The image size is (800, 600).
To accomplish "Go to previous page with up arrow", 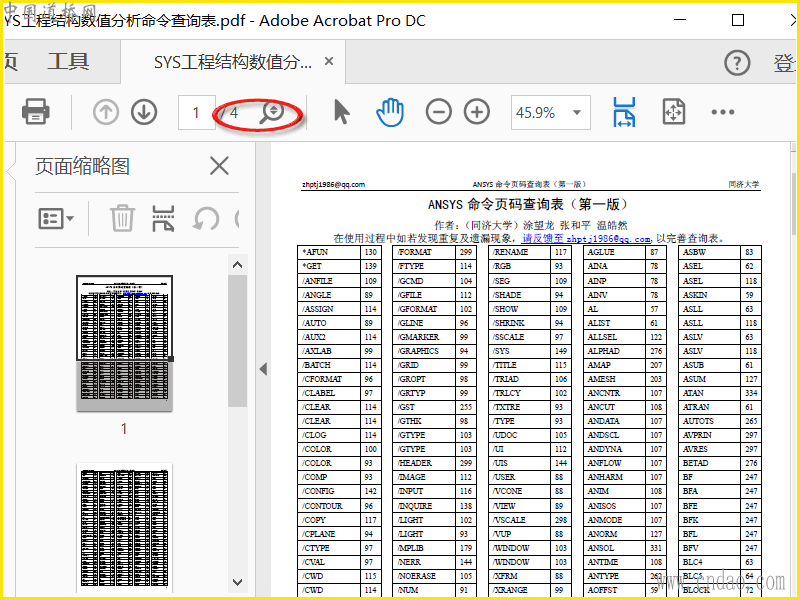I will [106, 112].
